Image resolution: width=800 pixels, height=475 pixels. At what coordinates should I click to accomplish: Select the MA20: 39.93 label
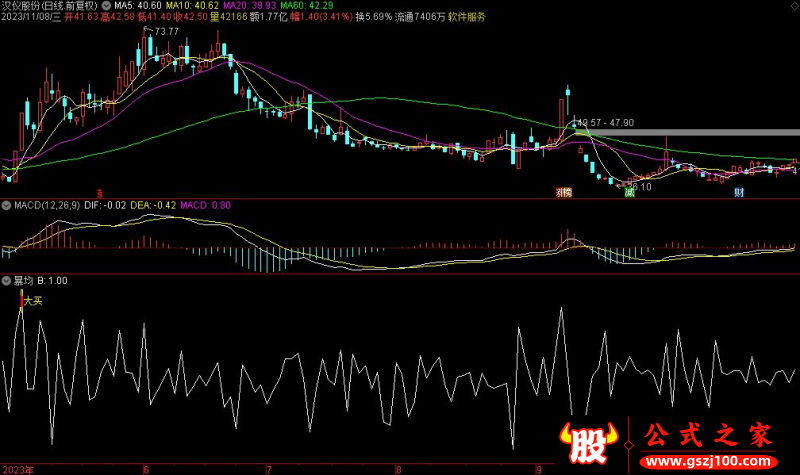[x=249, y=6]
